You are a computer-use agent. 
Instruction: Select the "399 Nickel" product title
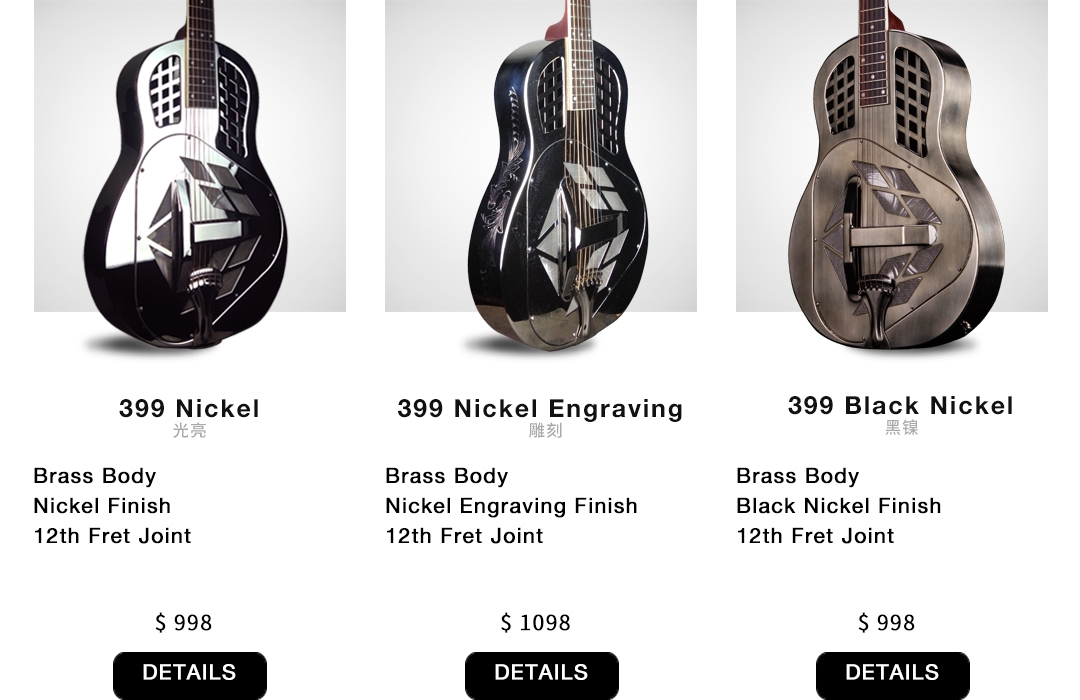point(189,409)
